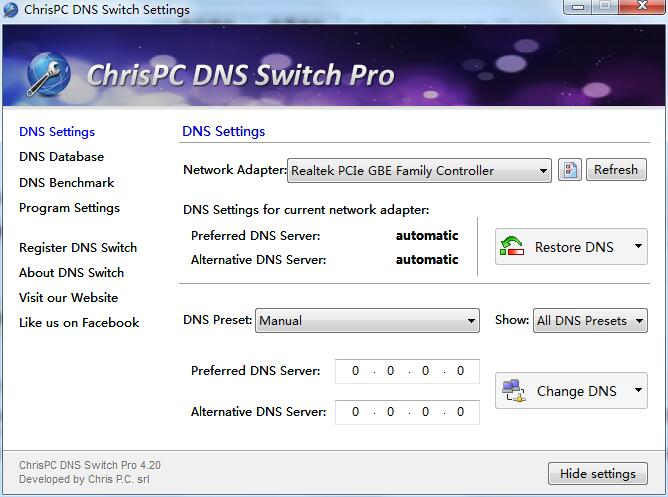The image size is (668, 497).
Task: Open Program Settings
Action: (69, 208)
